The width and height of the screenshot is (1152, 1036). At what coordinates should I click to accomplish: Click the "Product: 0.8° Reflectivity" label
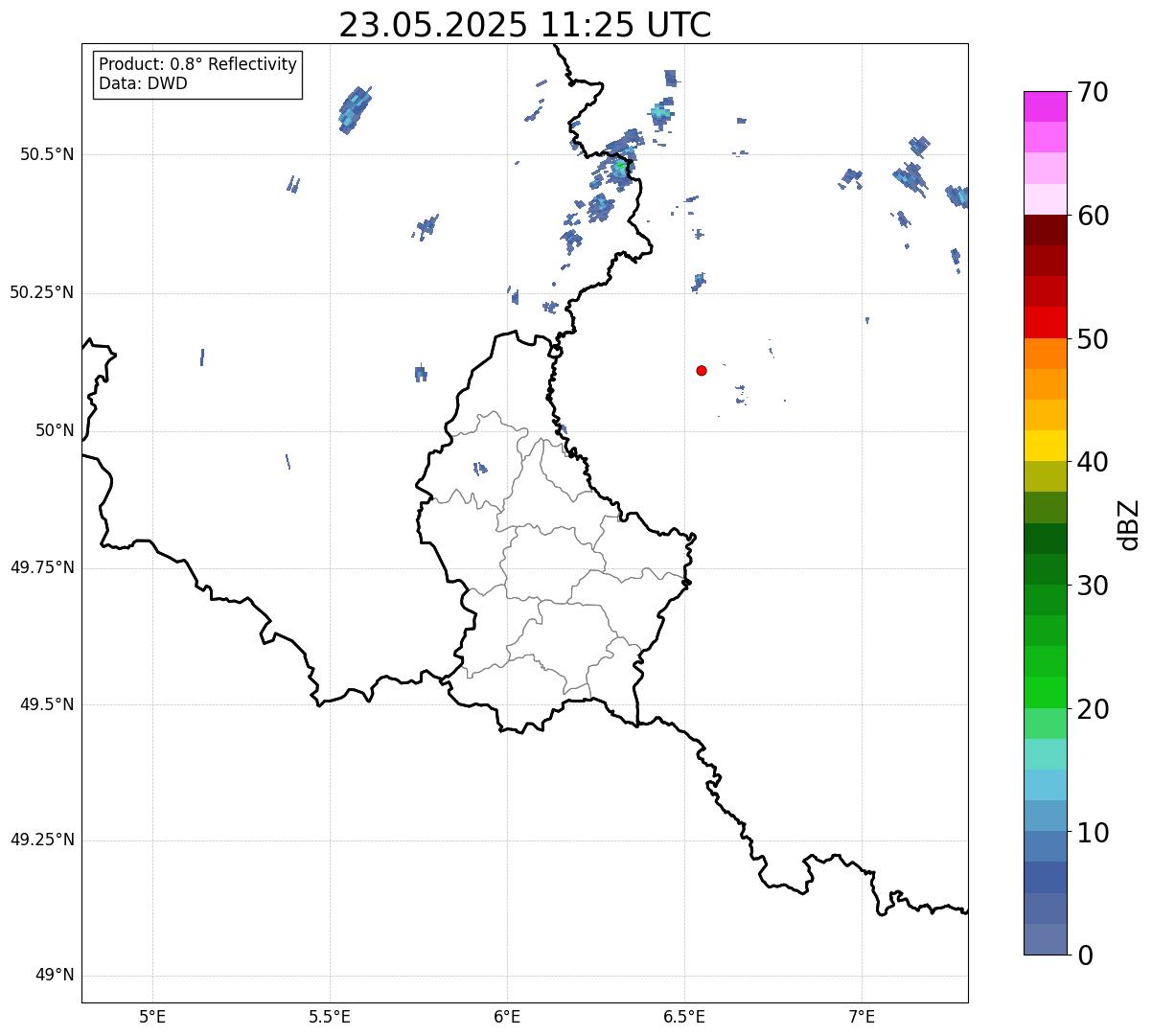[198, 64]
